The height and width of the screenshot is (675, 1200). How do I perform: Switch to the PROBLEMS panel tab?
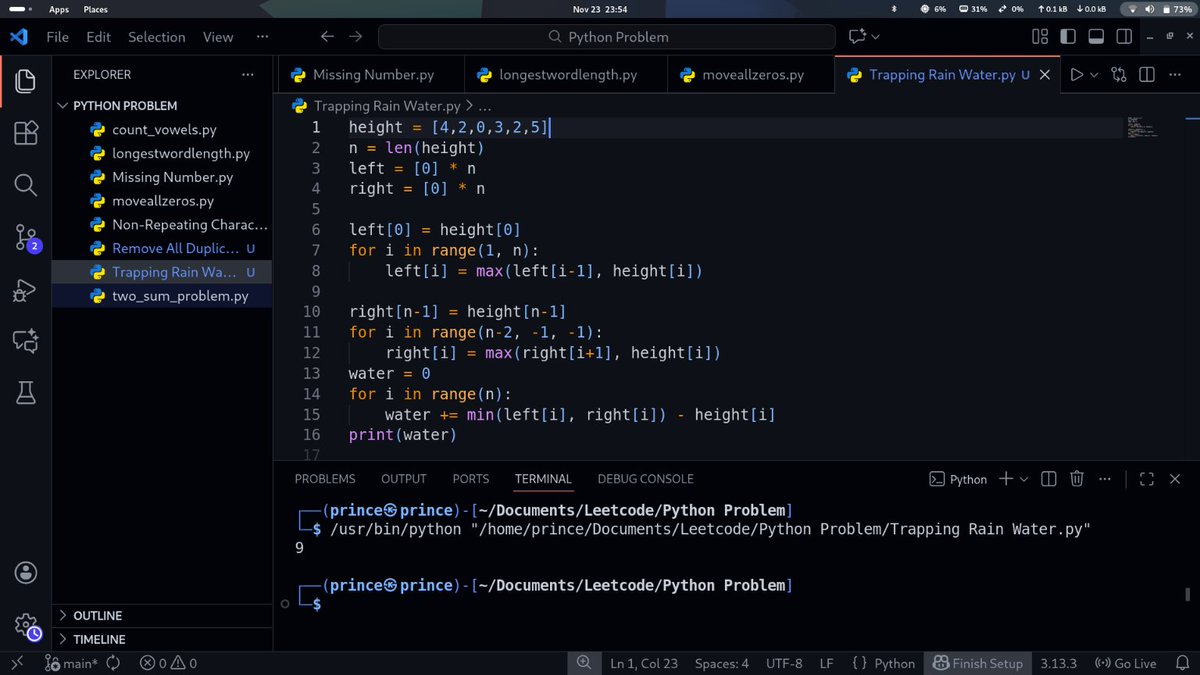coord(325,479)
